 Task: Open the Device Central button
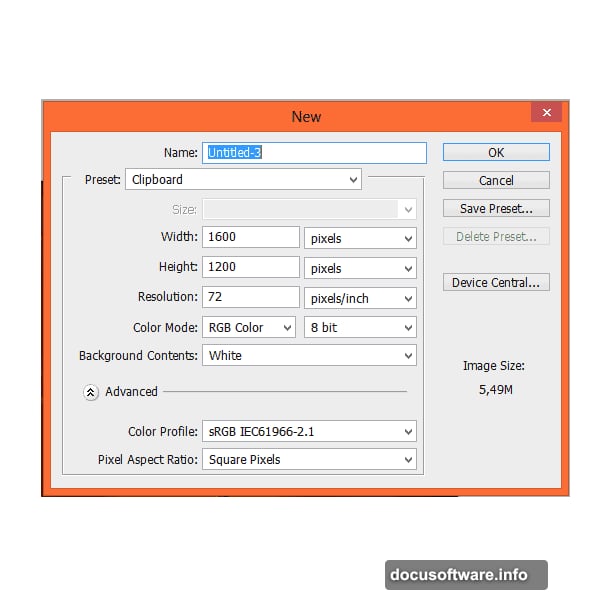pyautogui.click(x=496, y=283)
